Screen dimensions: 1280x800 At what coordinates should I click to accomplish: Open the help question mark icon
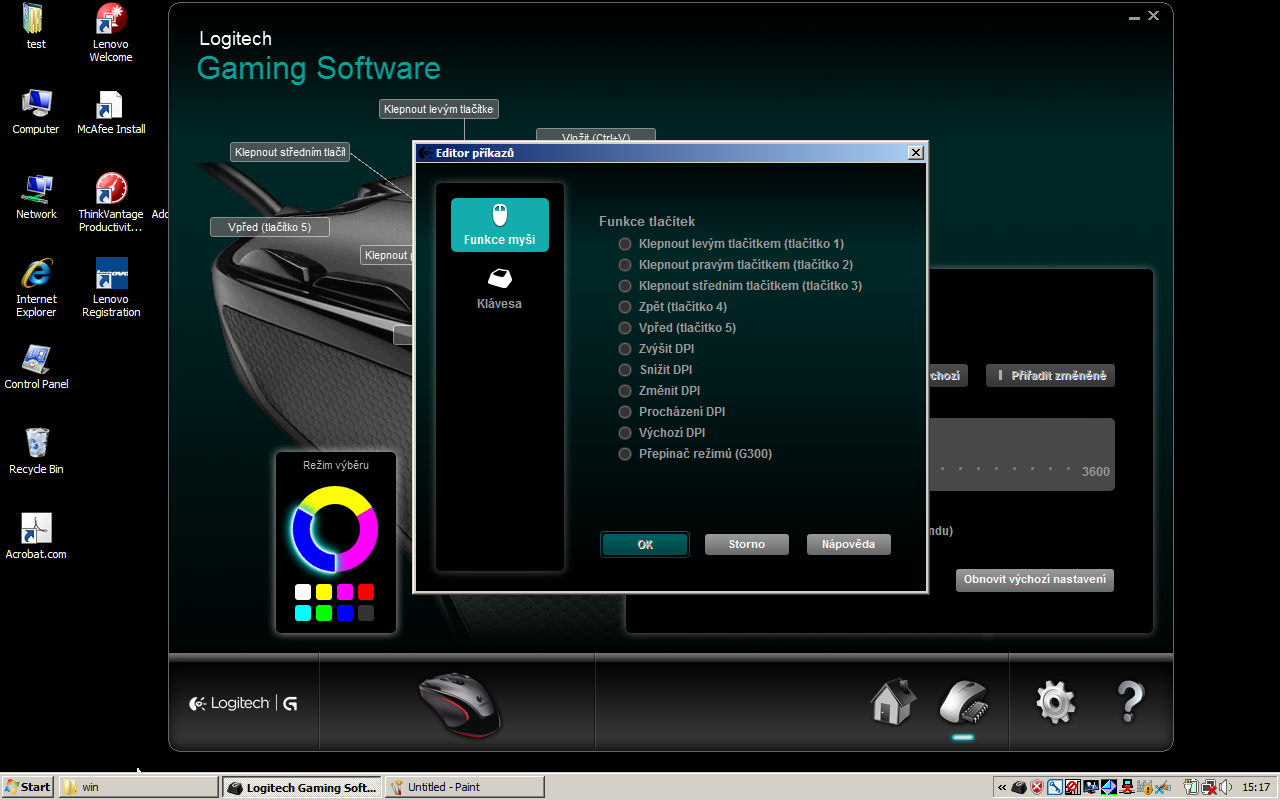(x=1129, y=702)
